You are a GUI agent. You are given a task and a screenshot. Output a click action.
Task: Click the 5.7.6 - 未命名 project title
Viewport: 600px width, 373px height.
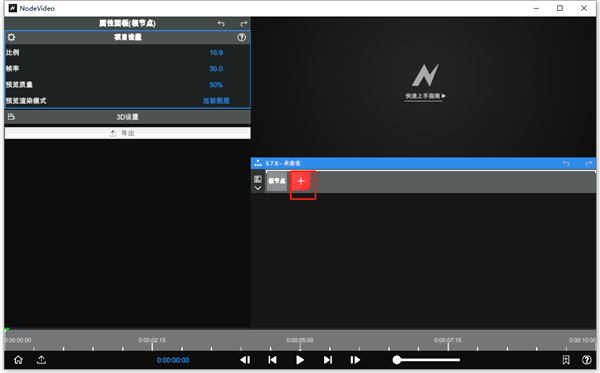[283, 163]
